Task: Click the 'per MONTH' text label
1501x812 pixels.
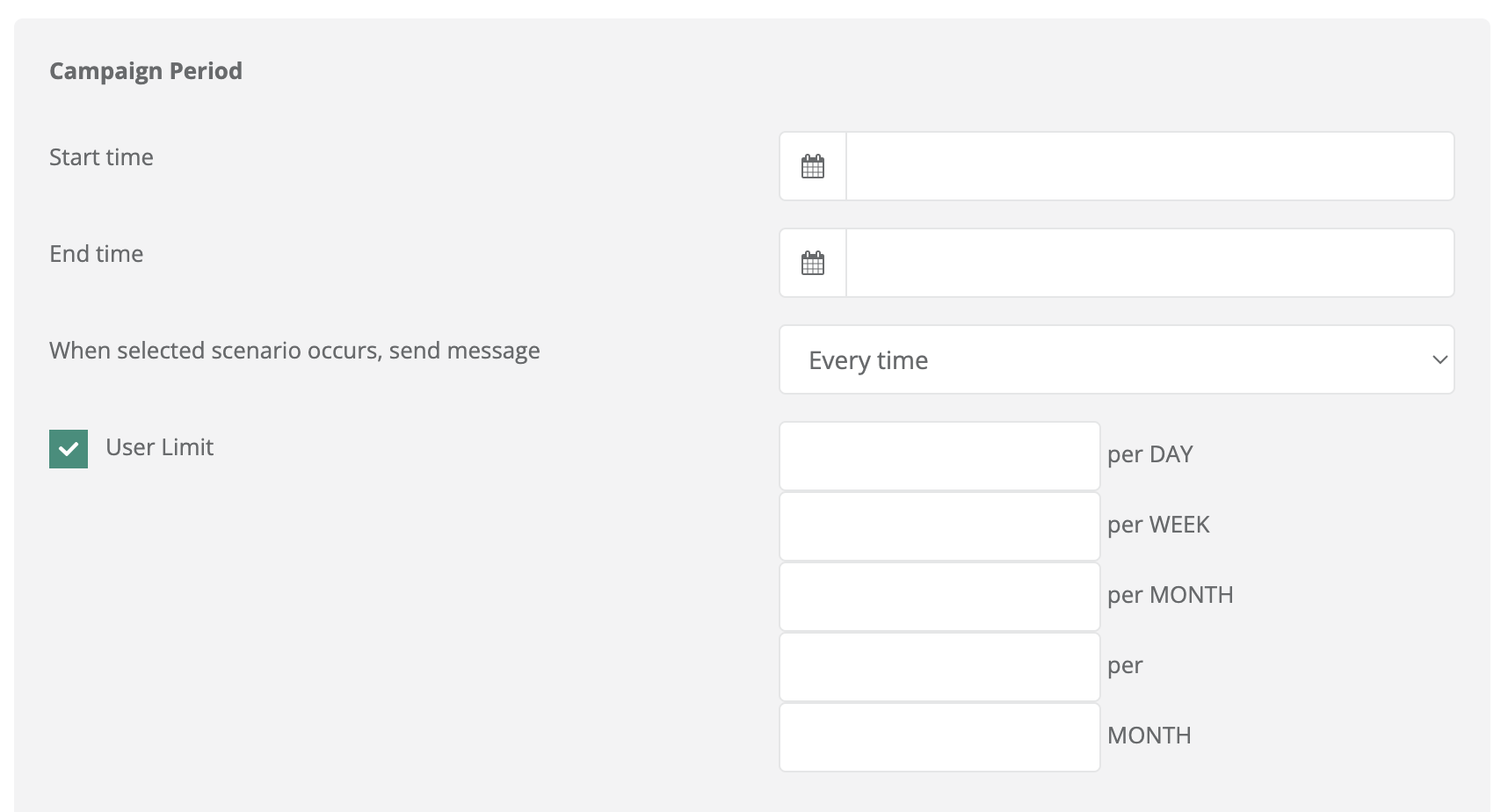Action: coord(1170,595)
